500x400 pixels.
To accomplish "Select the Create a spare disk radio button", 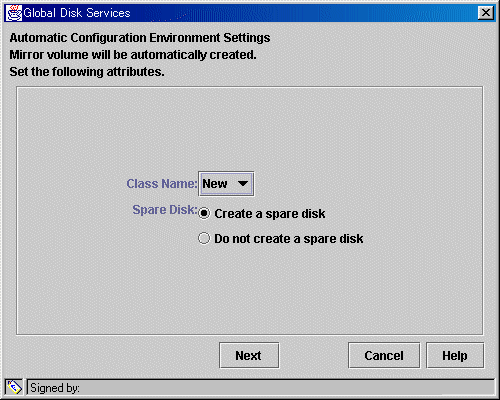I will click(204, 213).
